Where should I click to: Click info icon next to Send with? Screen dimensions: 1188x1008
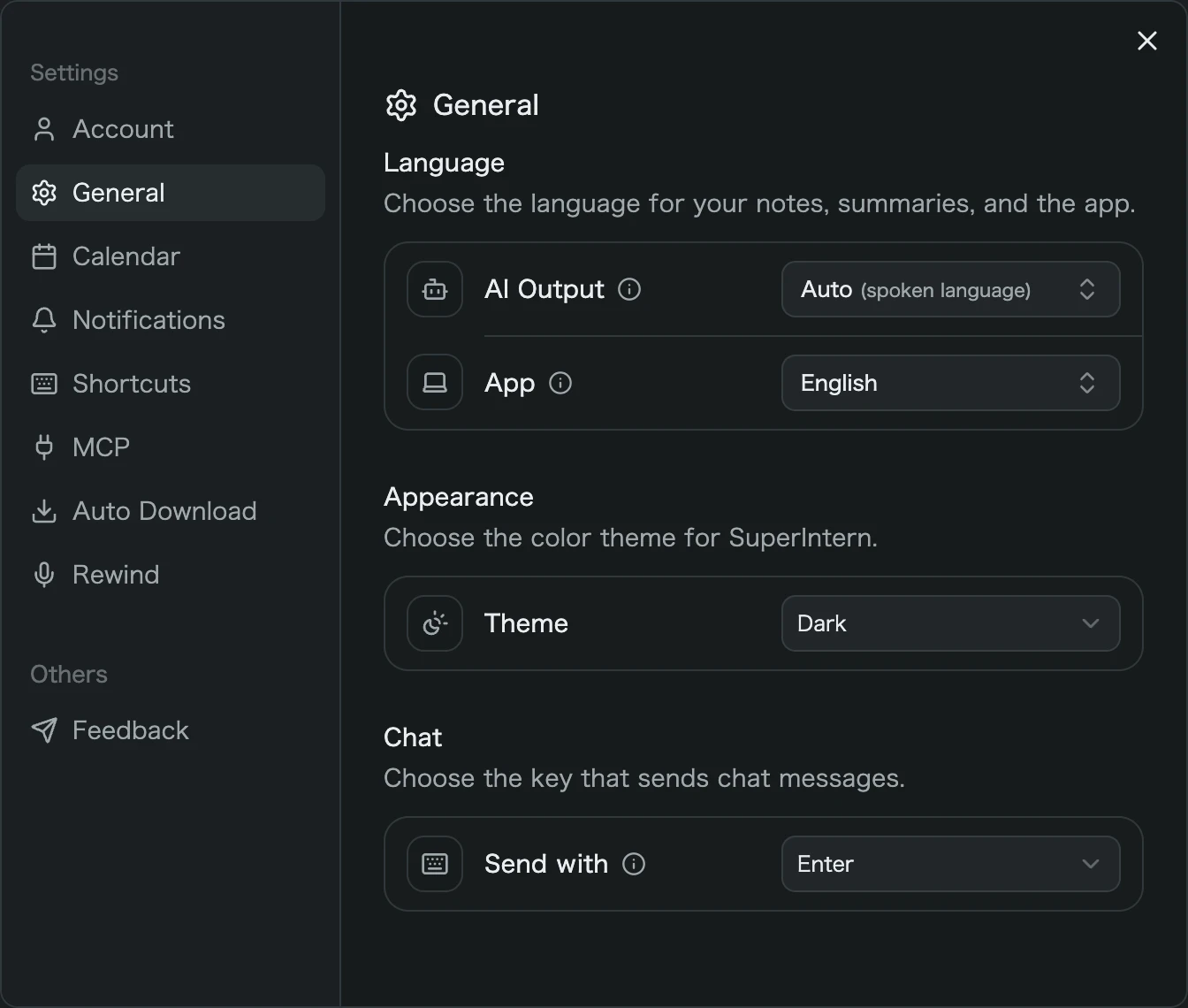coord(634,864)
